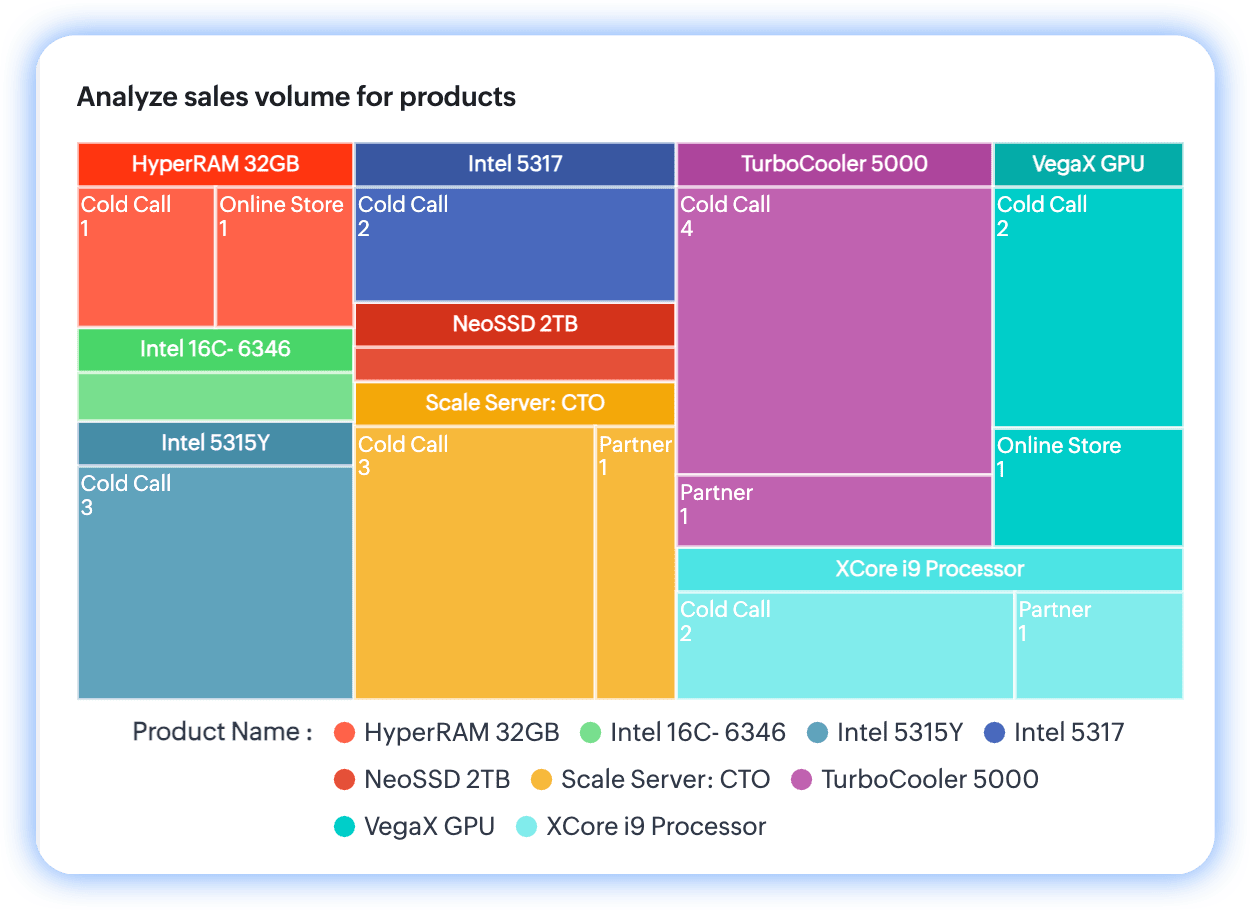
Task: Click VegaX GPU Online Store 1 tile
Action: click(x=1088, y=487)
